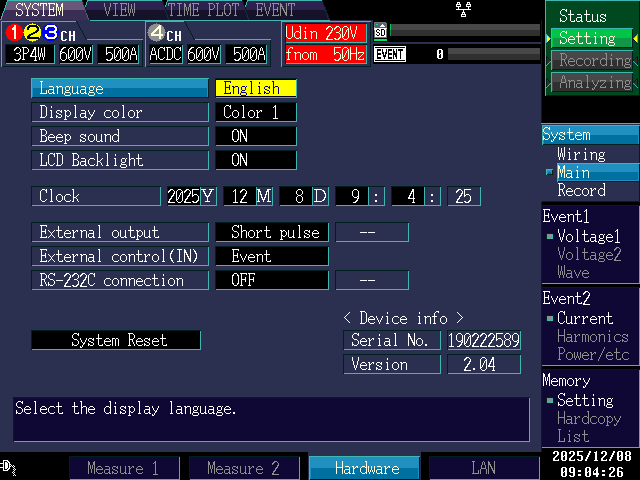Toggle the Beep sound ON setting
The width and height of the screenshot is (640, 480).
click(x=255, y=136)
